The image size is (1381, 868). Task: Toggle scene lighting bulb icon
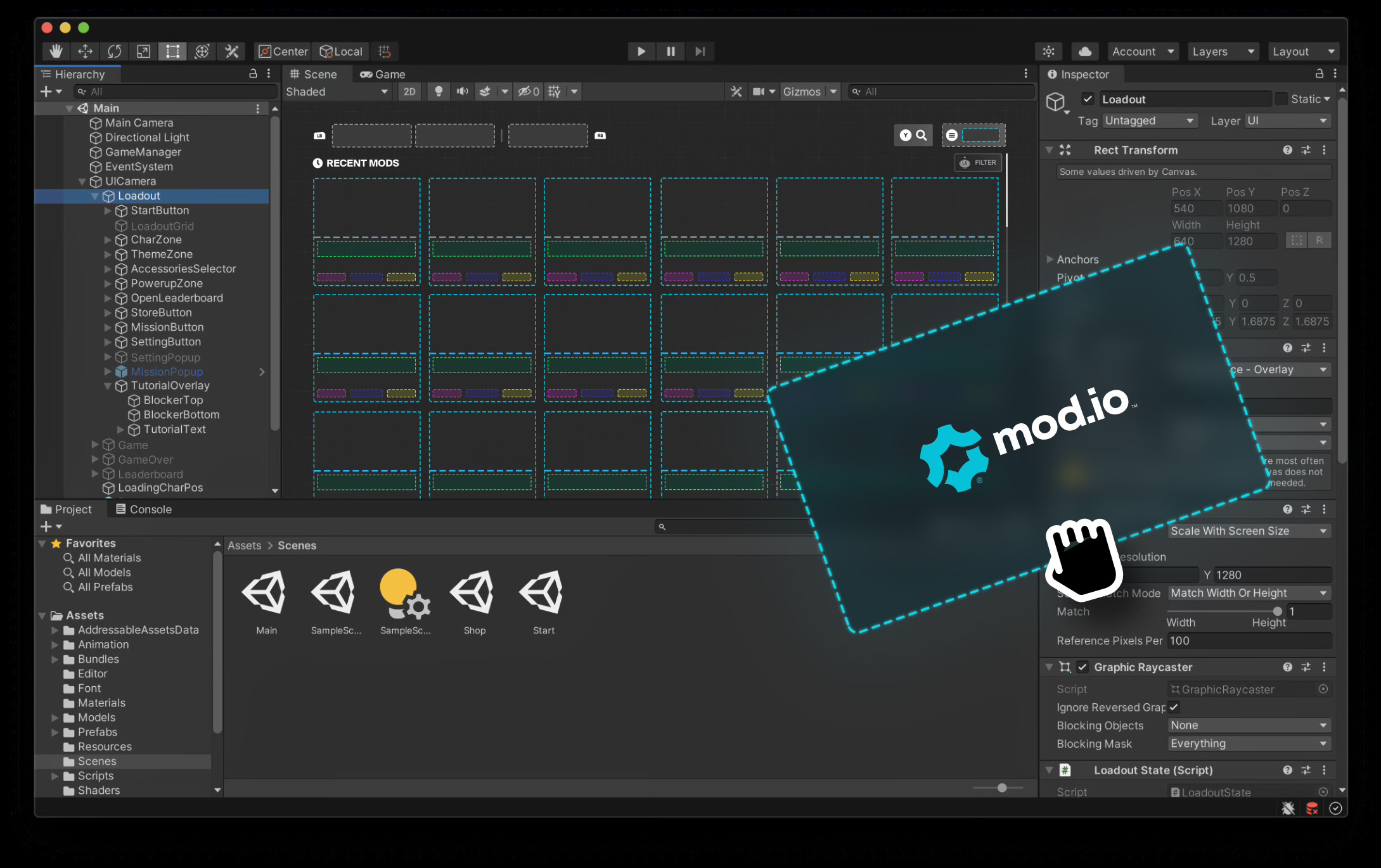coord(438,91)
